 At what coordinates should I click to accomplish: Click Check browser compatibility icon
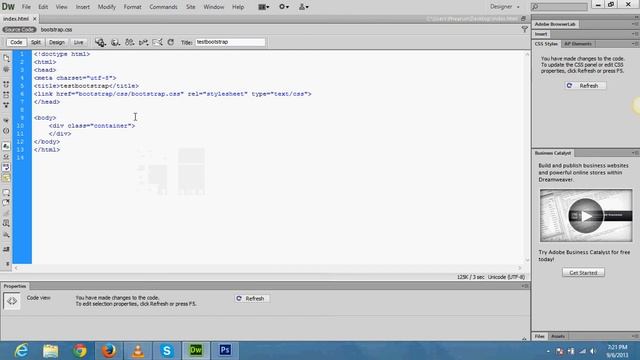point(157,42)
